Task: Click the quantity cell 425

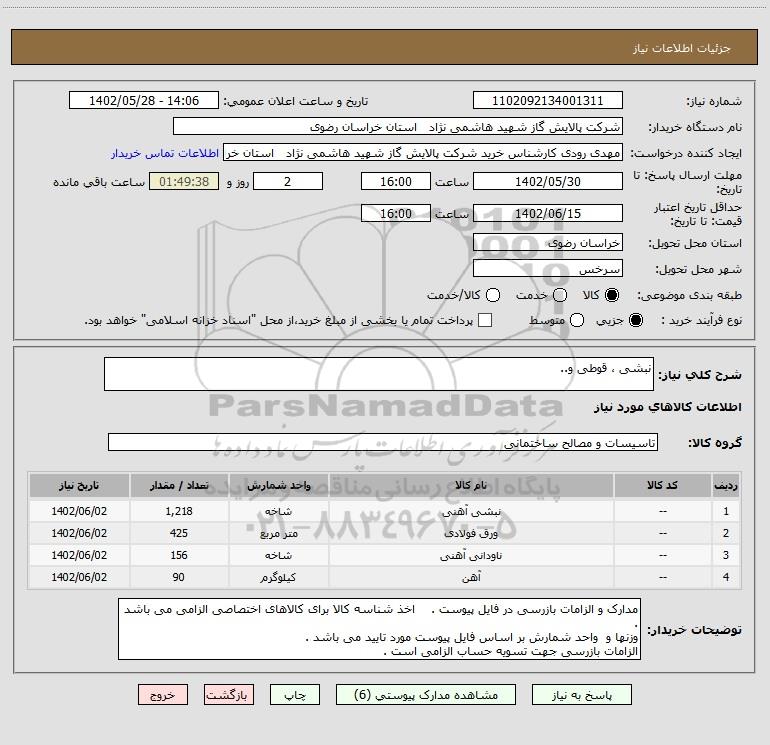Action: pos(179,533)
